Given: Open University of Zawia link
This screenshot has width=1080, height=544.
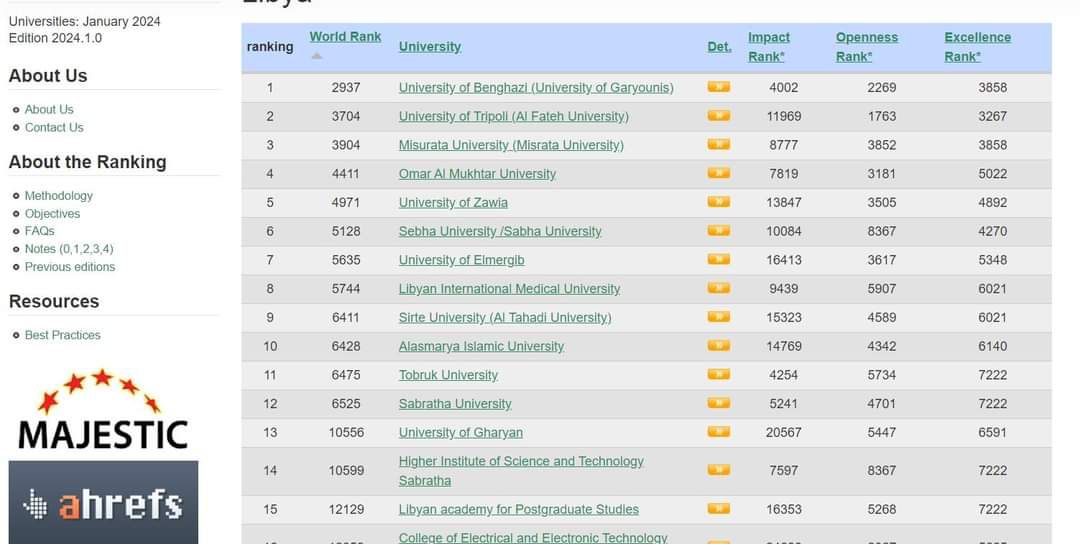Looking at the screenshot, I should pos(453,202).
